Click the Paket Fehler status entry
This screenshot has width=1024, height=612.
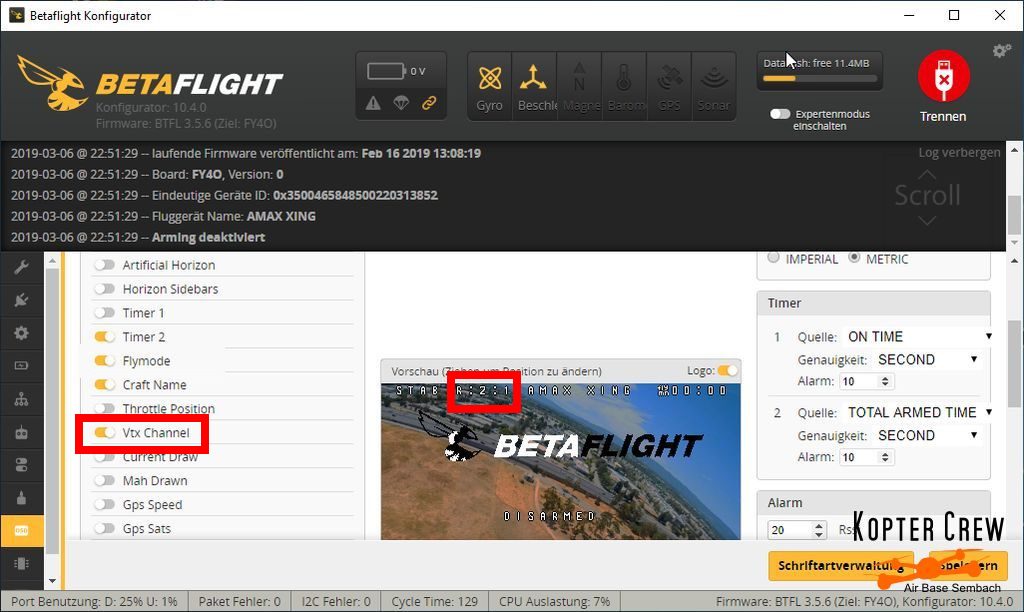point(240,602)
